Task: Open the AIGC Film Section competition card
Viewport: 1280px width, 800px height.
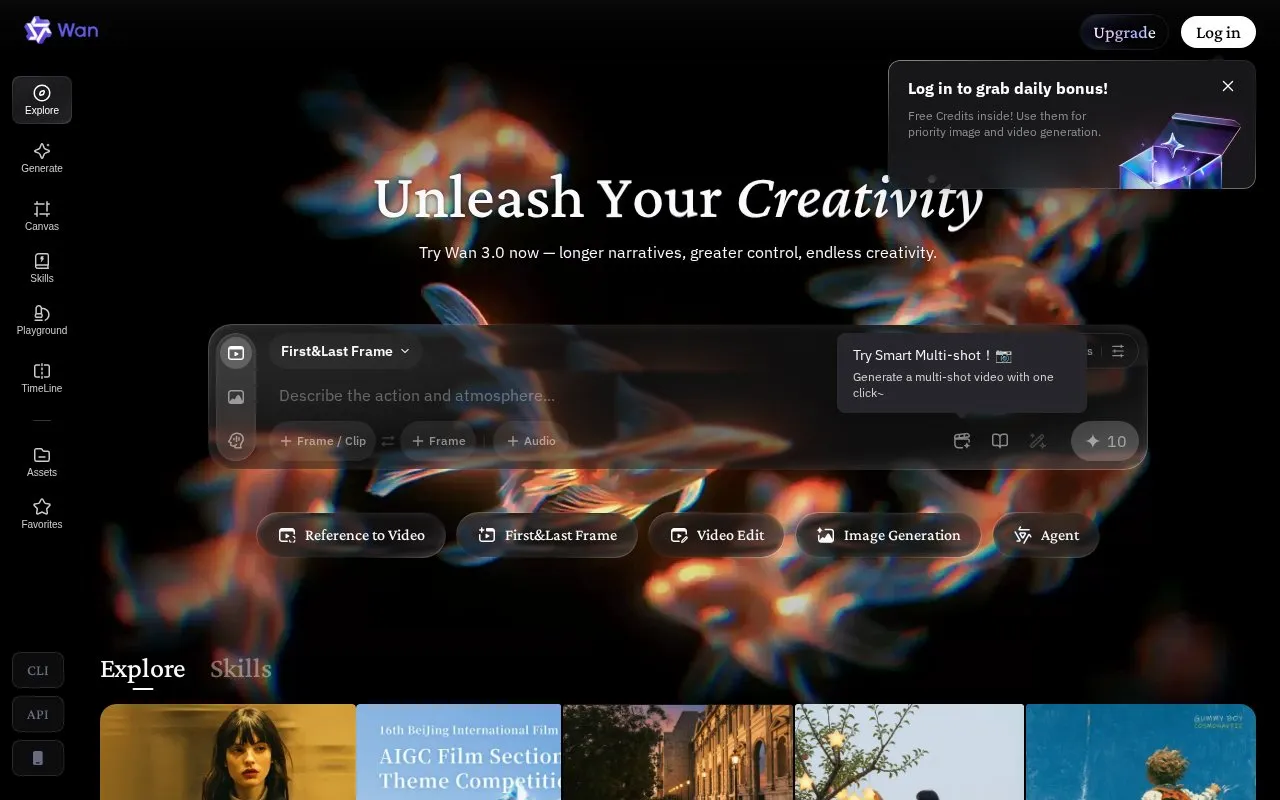Action: point(459,752)
